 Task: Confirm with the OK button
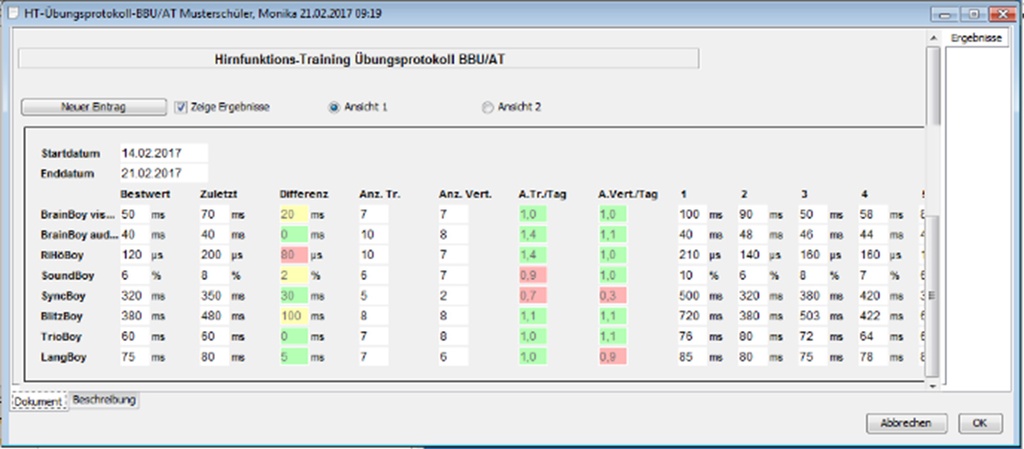point(980,423)
